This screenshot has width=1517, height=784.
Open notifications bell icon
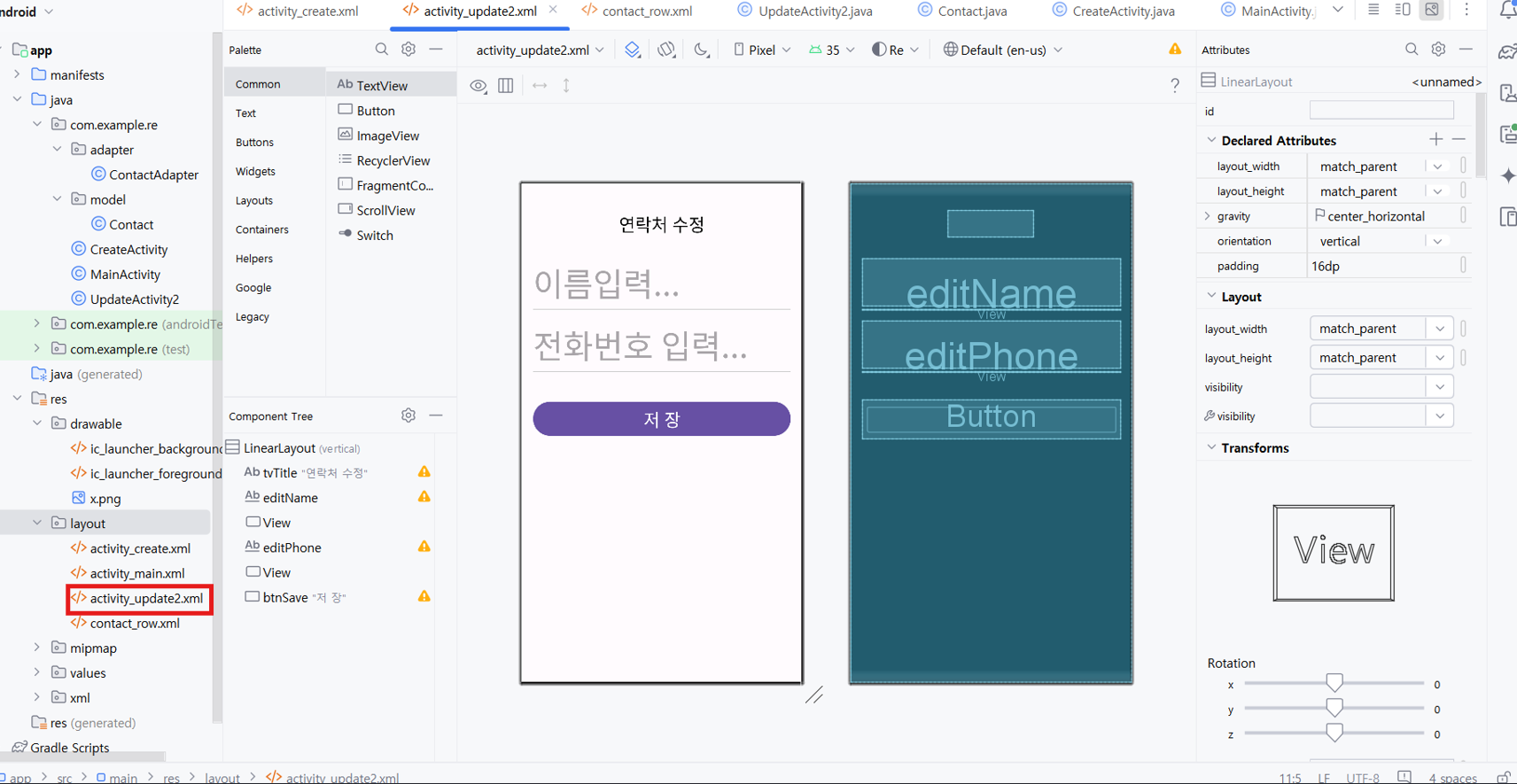1508,11
